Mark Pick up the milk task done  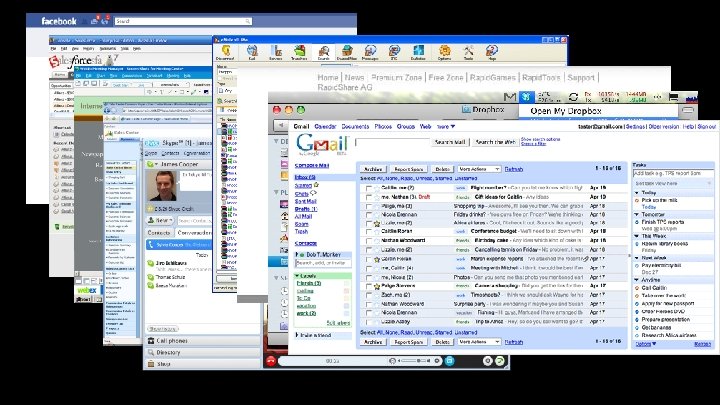tap(637, 201)
